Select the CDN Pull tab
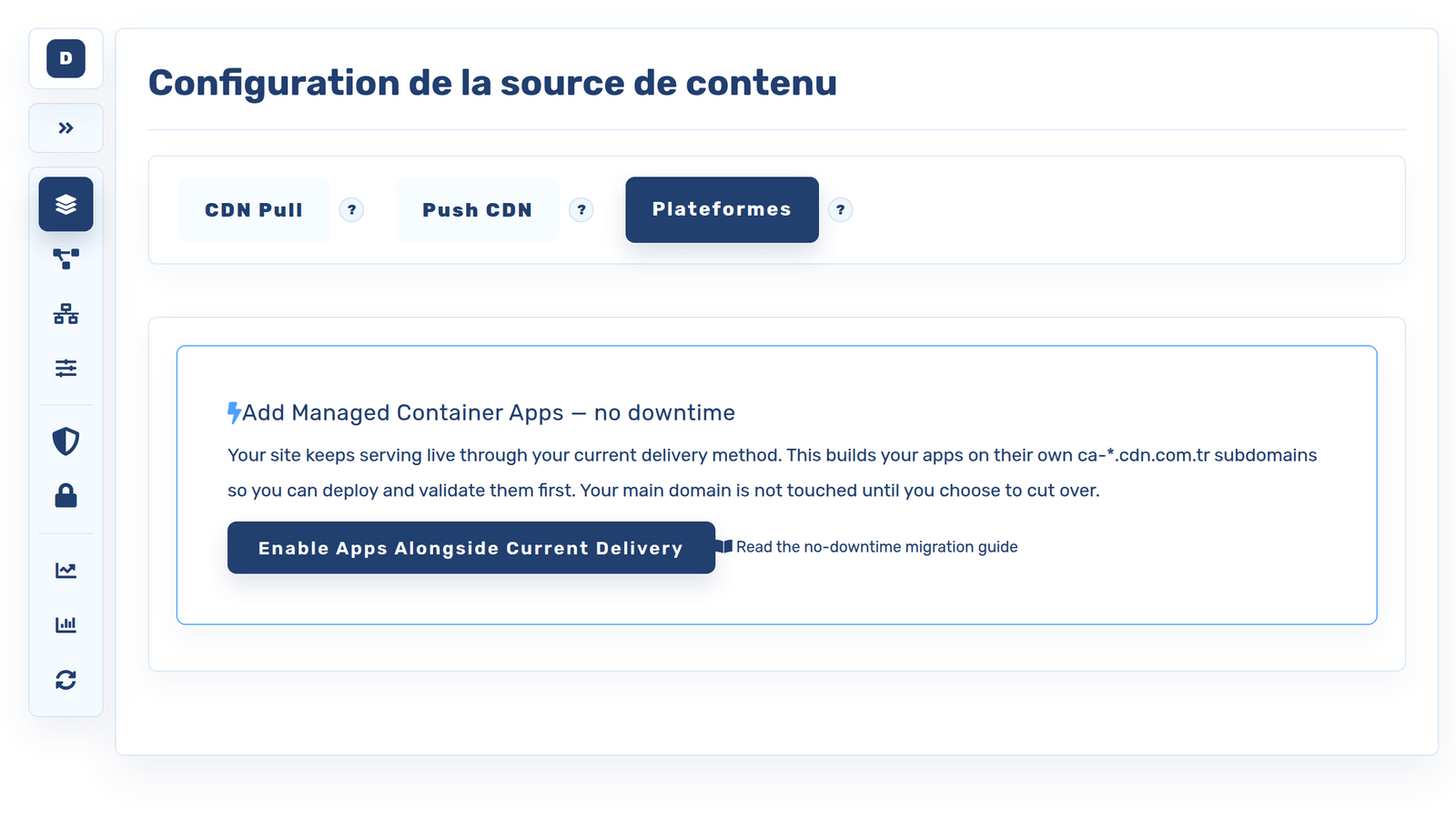Screen dimensions: 1456x820 tap(254, 210)
